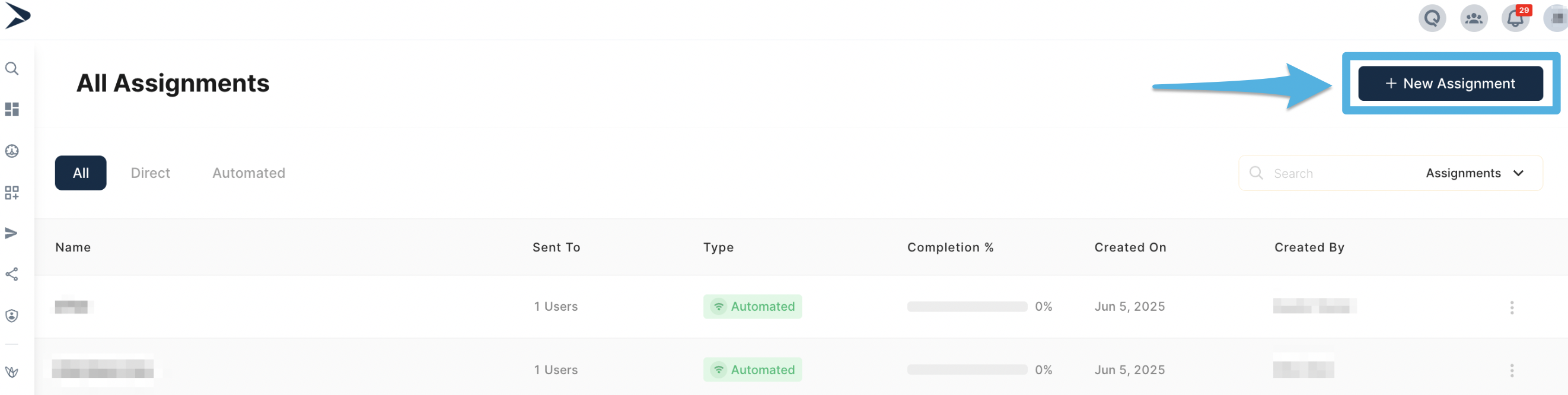Open the second row's three-dot menu

(x=1512, y=371)
